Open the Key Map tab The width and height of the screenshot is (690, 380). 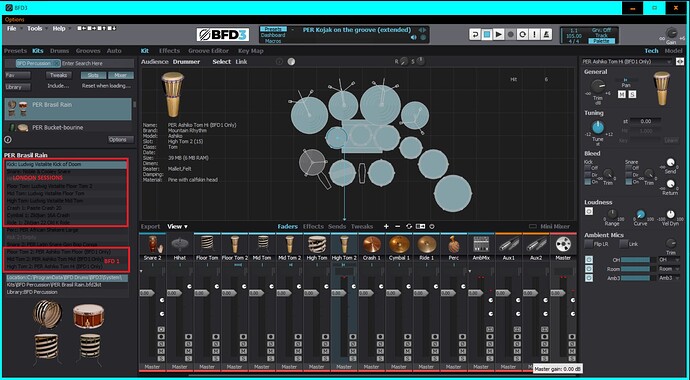251,51
